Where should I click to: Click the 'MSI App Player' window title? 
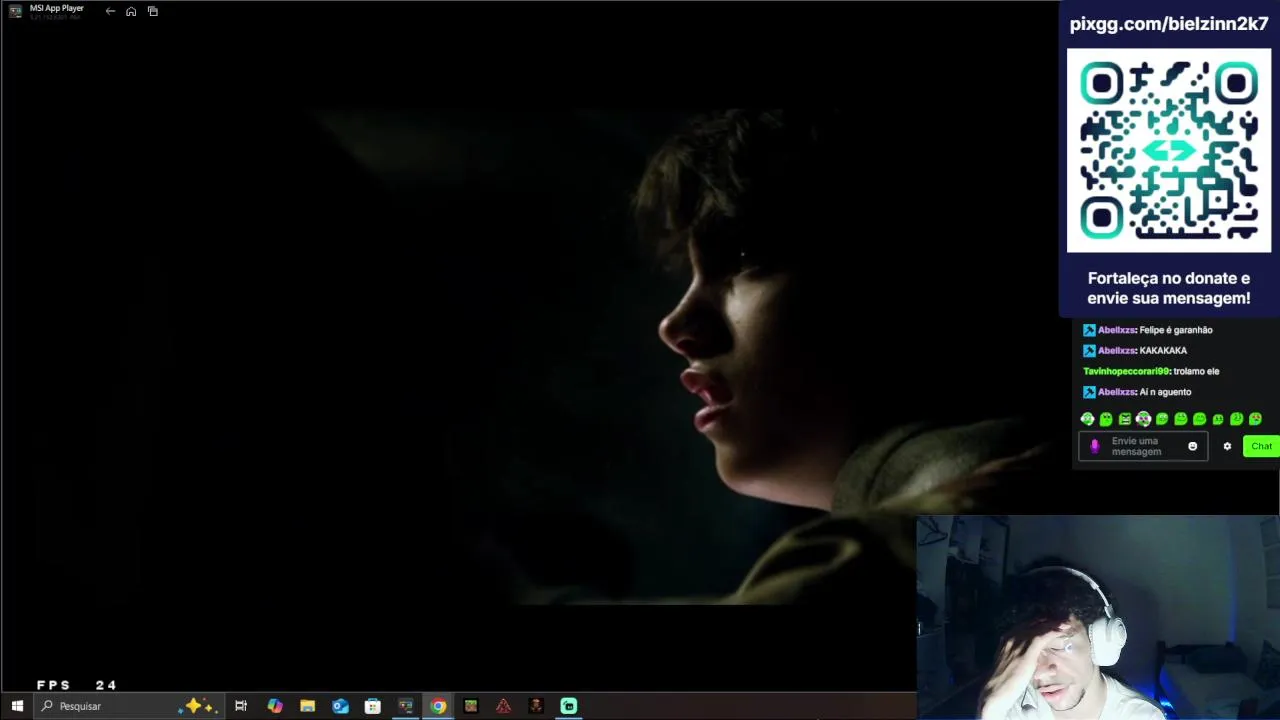pos(57,8)
